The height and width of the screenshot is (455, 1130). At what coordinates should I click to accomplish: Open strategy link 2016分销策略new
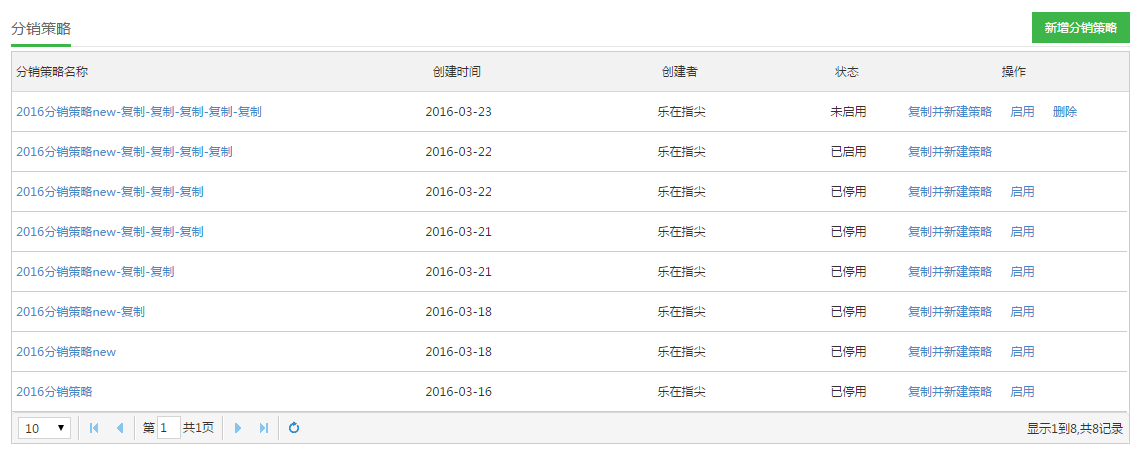[66, 352]
